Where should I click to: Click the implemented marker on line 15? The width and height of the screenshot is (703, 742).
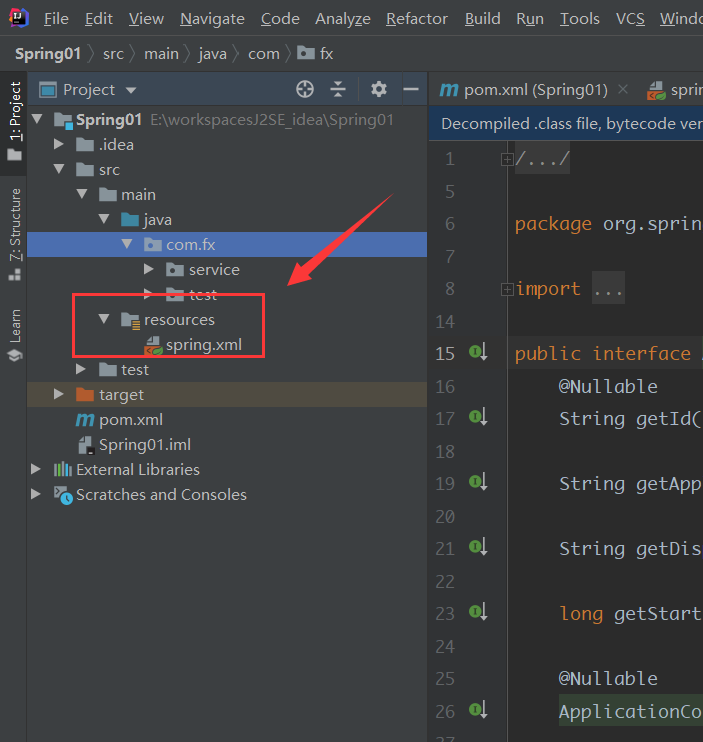[478, 352]
